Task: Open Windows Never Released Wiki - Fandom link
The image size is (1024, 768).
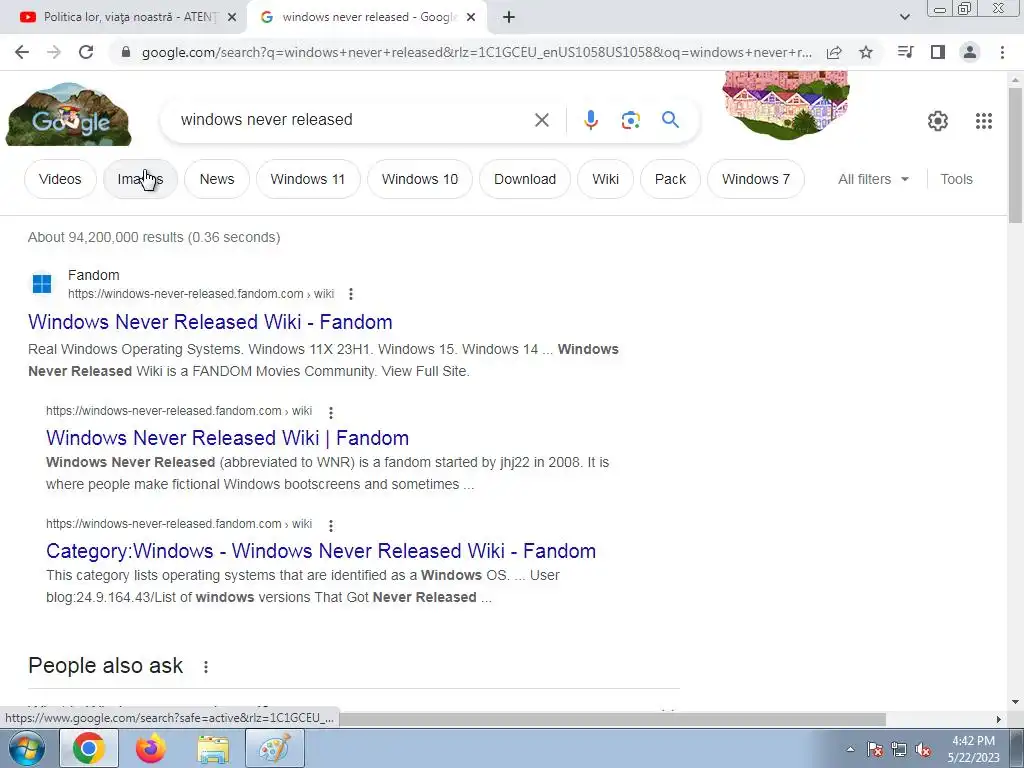Action: click(x=210, y=322)
